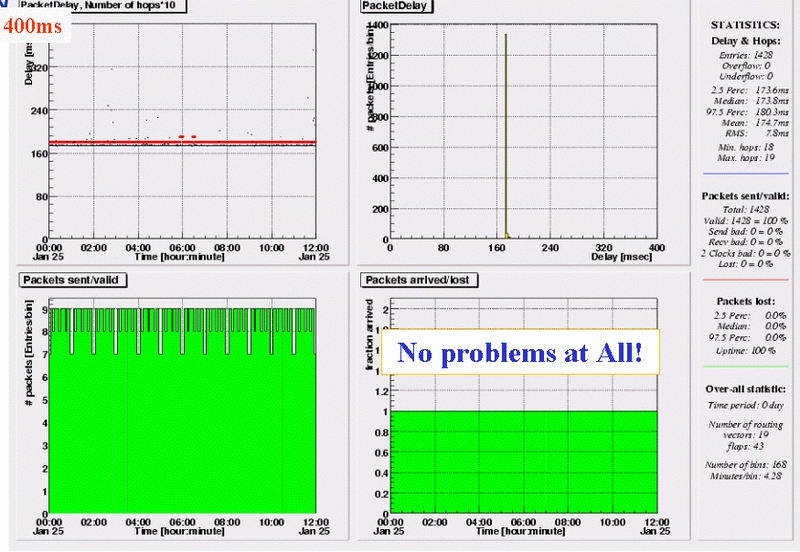
Task: Click the red 400ms label
Action: [x=33, y=27]
